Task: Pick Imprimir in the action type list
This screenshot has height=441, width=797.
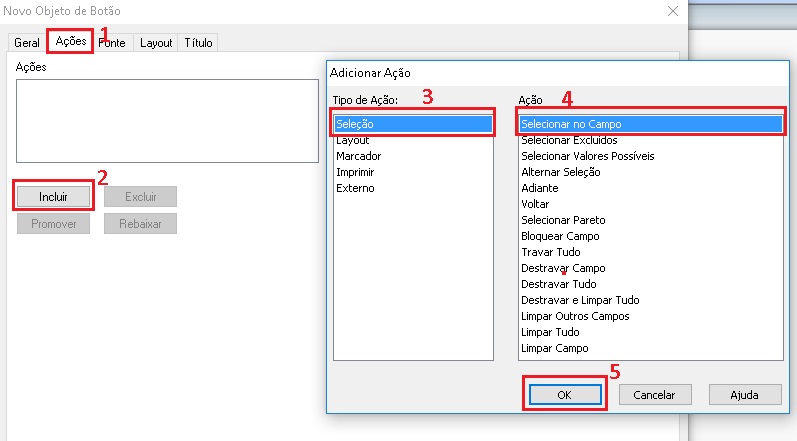Action: (356, 172)
